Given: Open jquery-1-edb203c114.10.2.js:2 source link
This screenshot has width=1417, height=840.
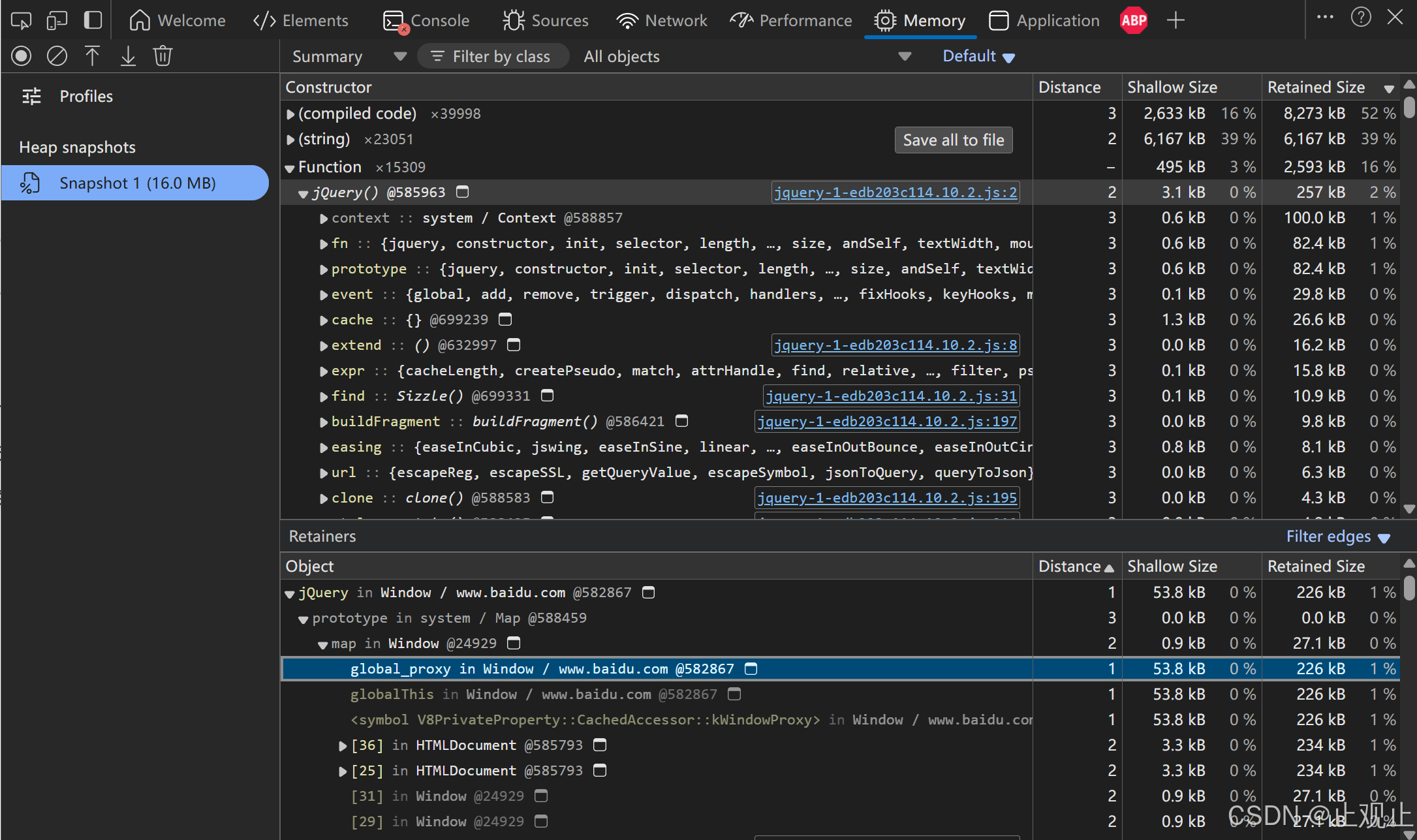Looking at the screenshot, I should (x=895, y=193).
